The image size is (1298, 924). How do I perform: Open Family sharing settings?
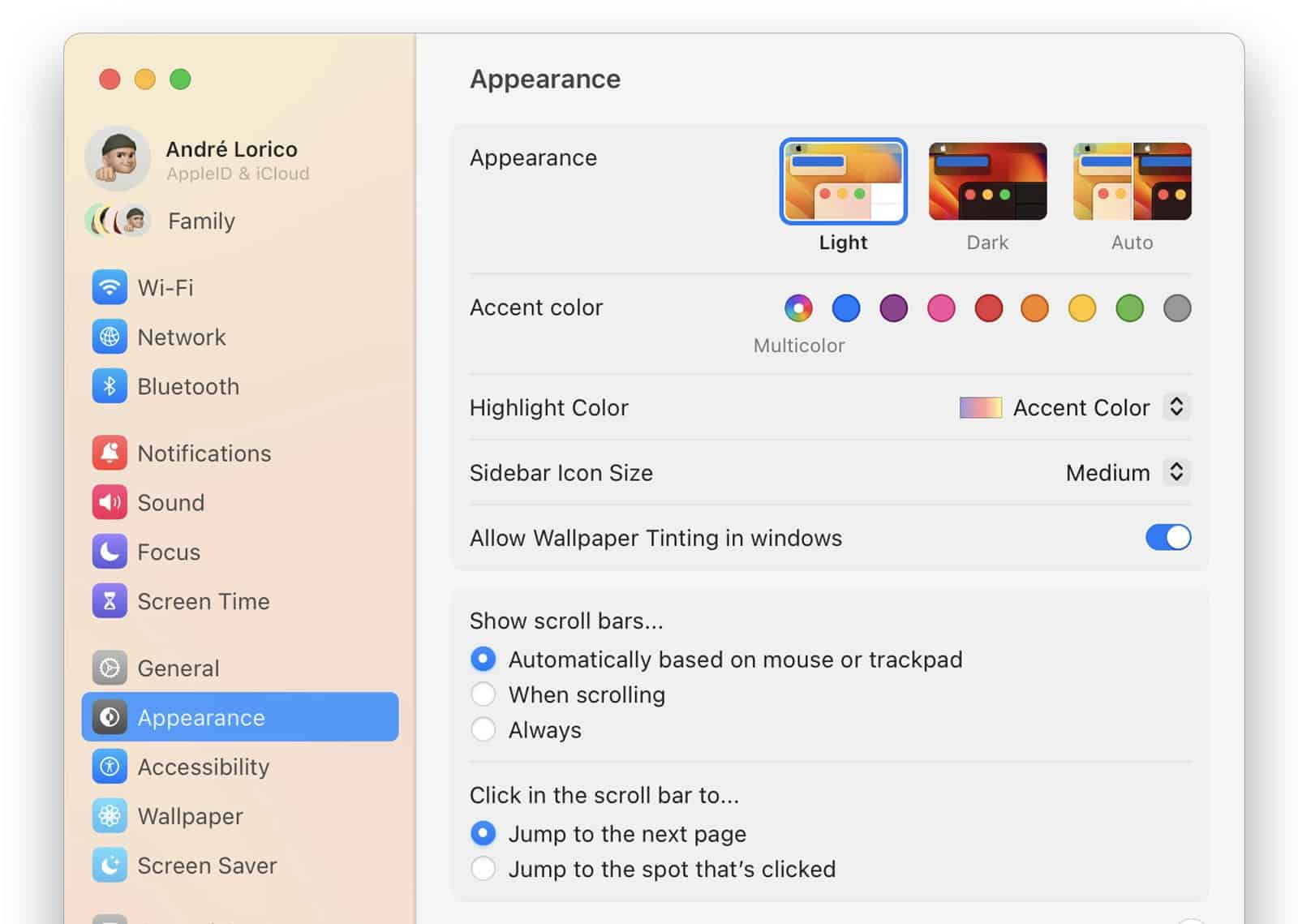click(x=200, y=221)
